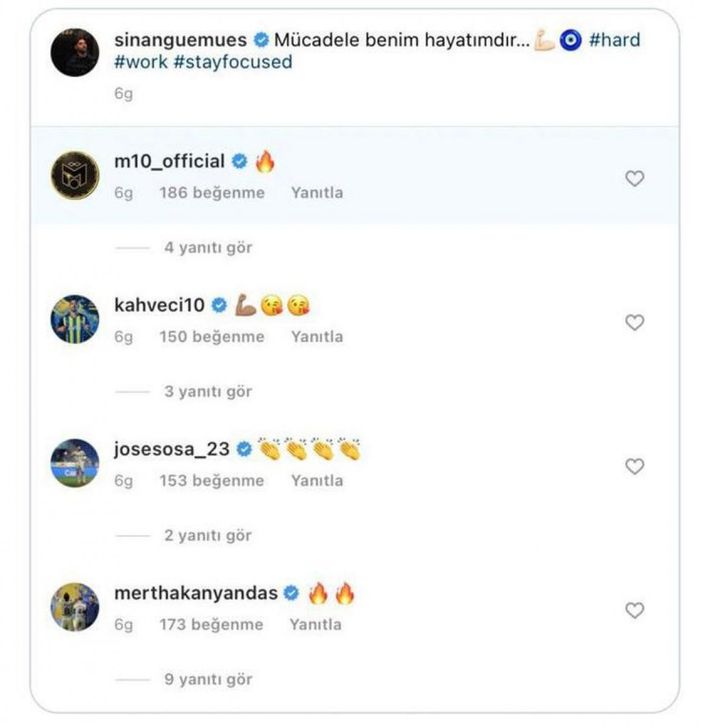Expand 4 replies under m10_official comment
703x728 pixels.
pyautogui.click(x=208, y=247)
